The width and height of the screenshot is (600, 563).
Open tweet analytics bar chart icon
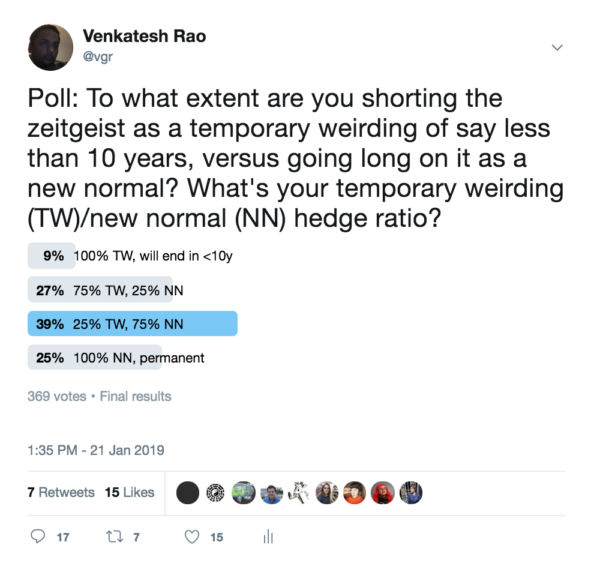pos(268,537)
